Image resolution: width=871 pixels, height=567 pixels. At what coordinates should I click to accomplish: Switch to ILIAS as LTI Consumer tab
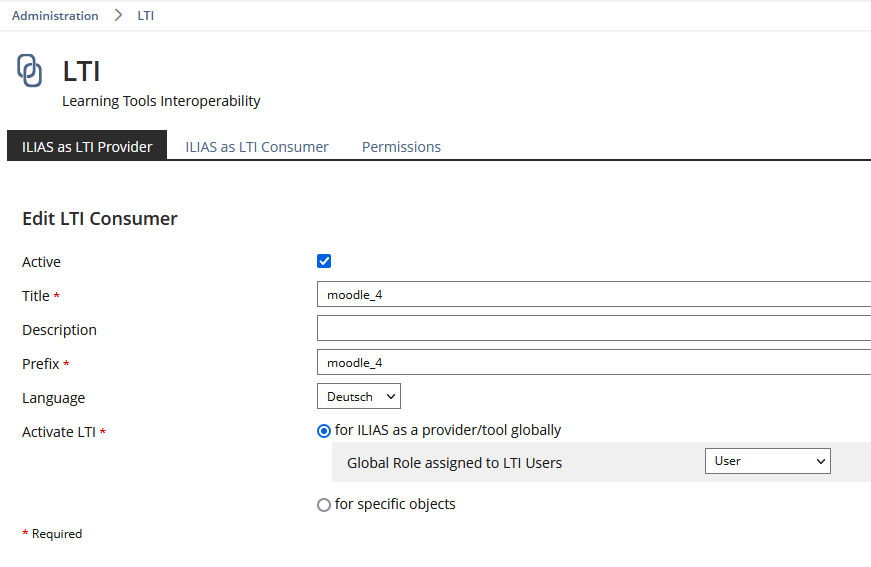coord(257,147)
